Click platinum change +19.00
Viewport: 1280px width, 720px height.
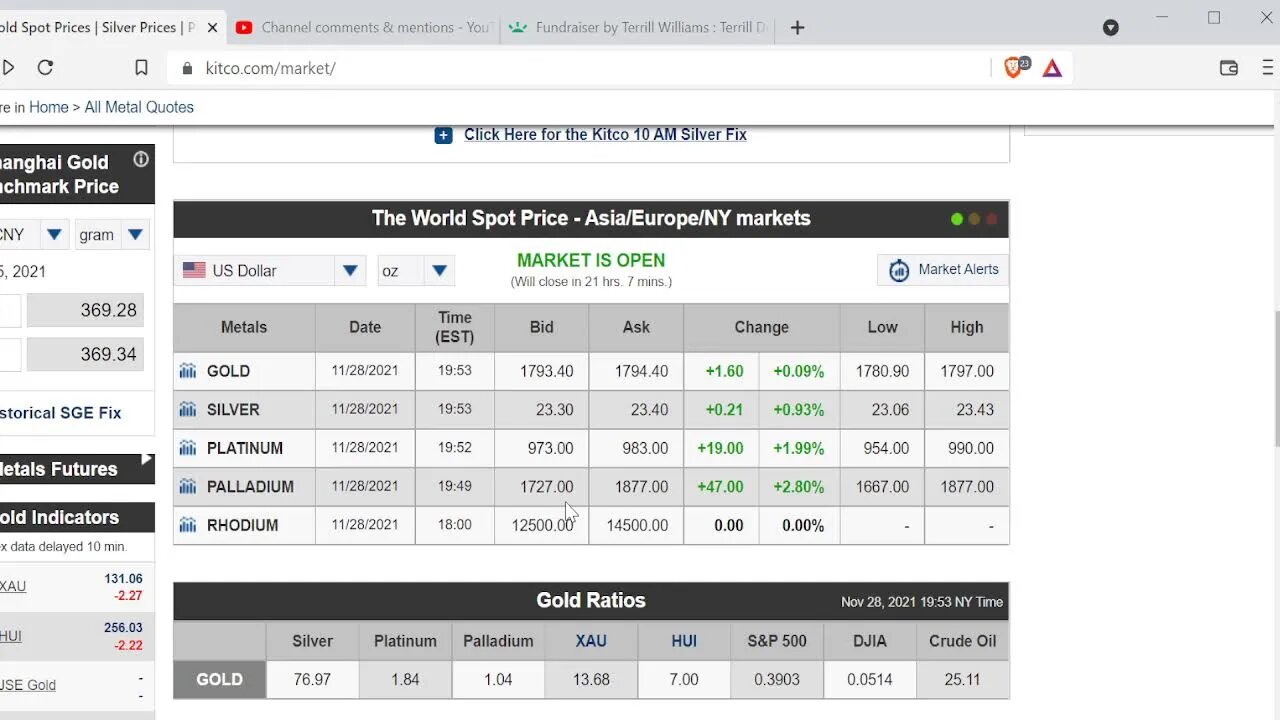coord(720,448)
